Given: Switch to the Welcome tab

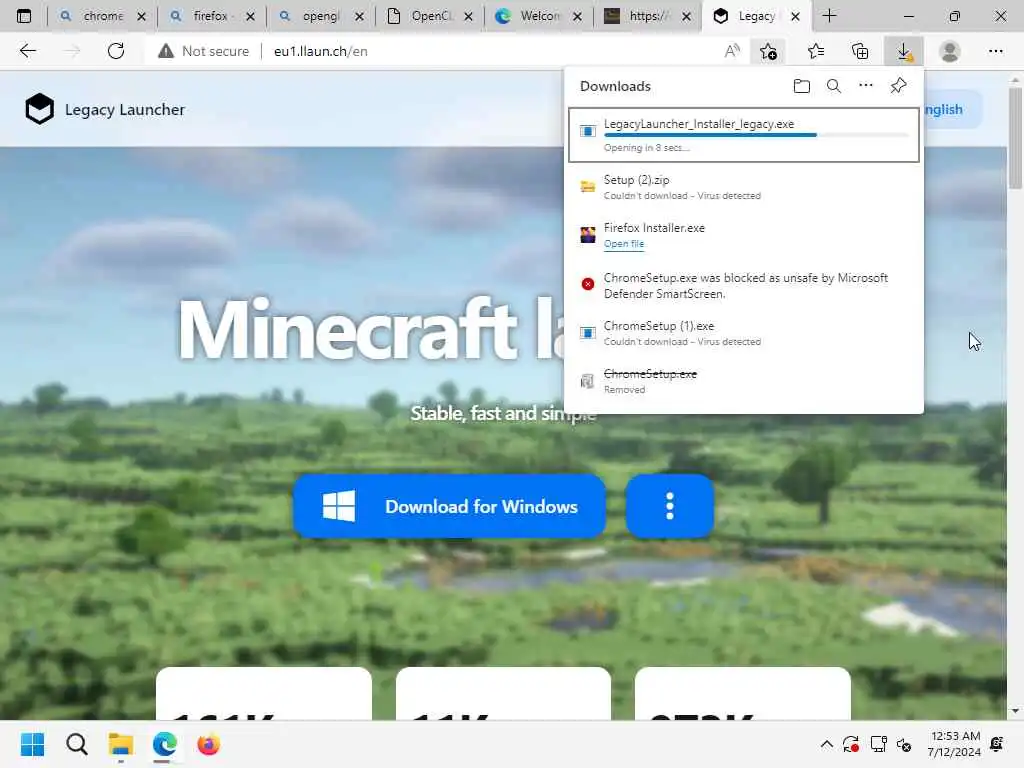Looking at the screenshot, I should [x=537, y=16].
